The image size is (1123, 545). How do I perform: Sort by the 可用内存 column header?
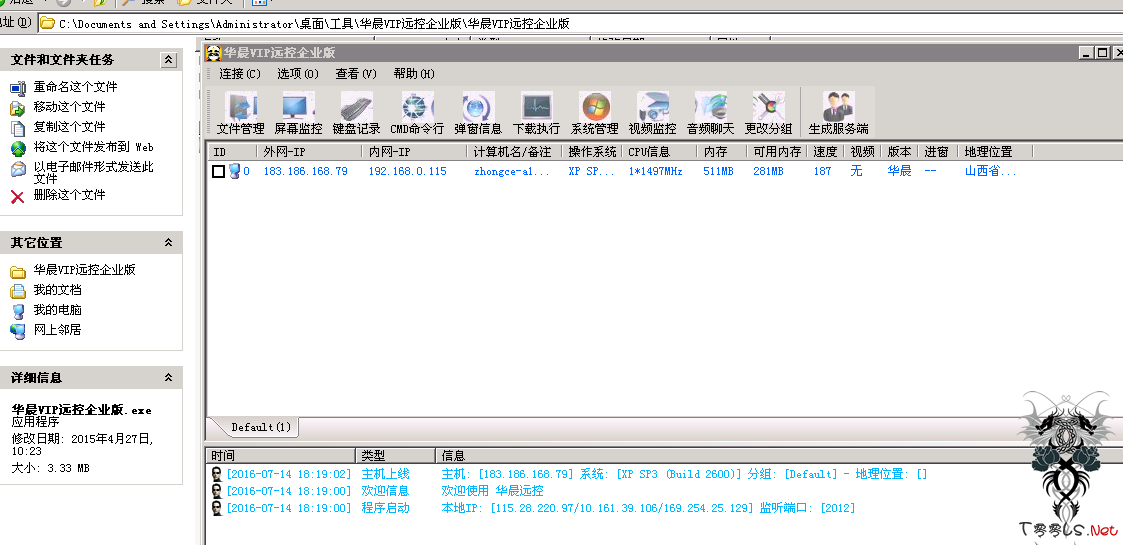click(x=776, y=152)
